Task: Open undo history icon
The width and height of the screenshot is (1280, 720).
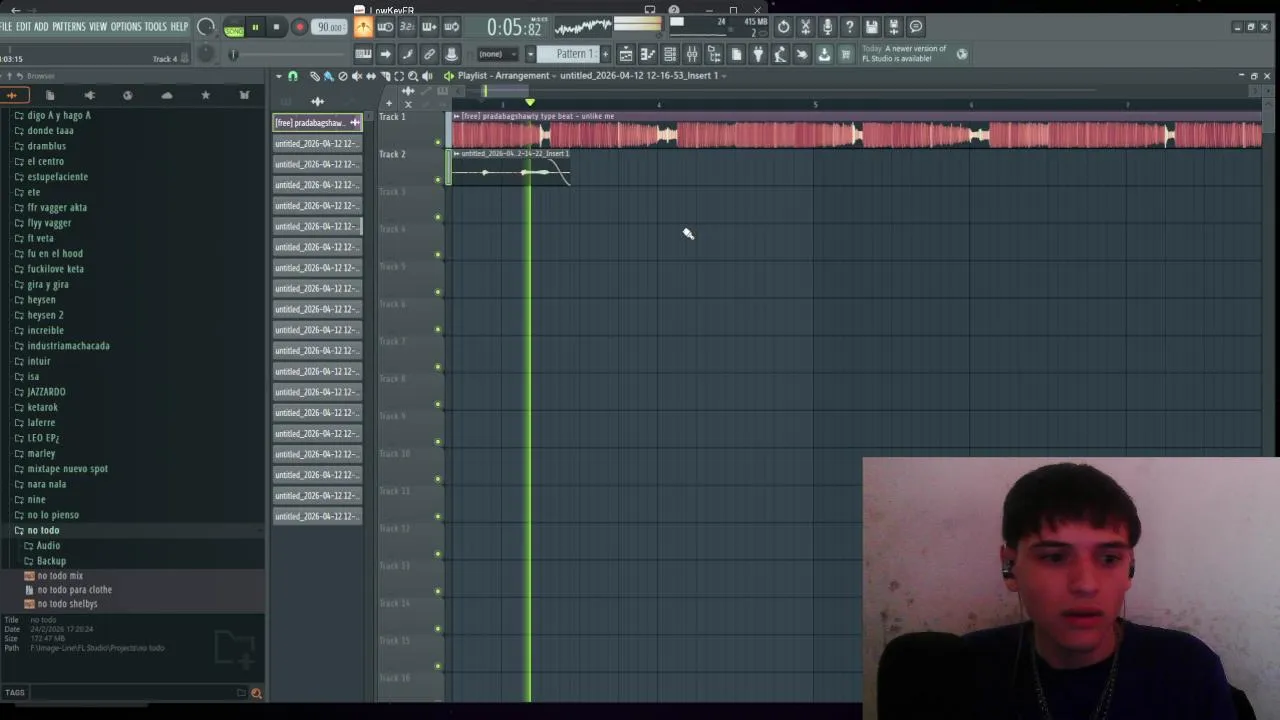Action: pyautogui.click(x=783, y=26)
